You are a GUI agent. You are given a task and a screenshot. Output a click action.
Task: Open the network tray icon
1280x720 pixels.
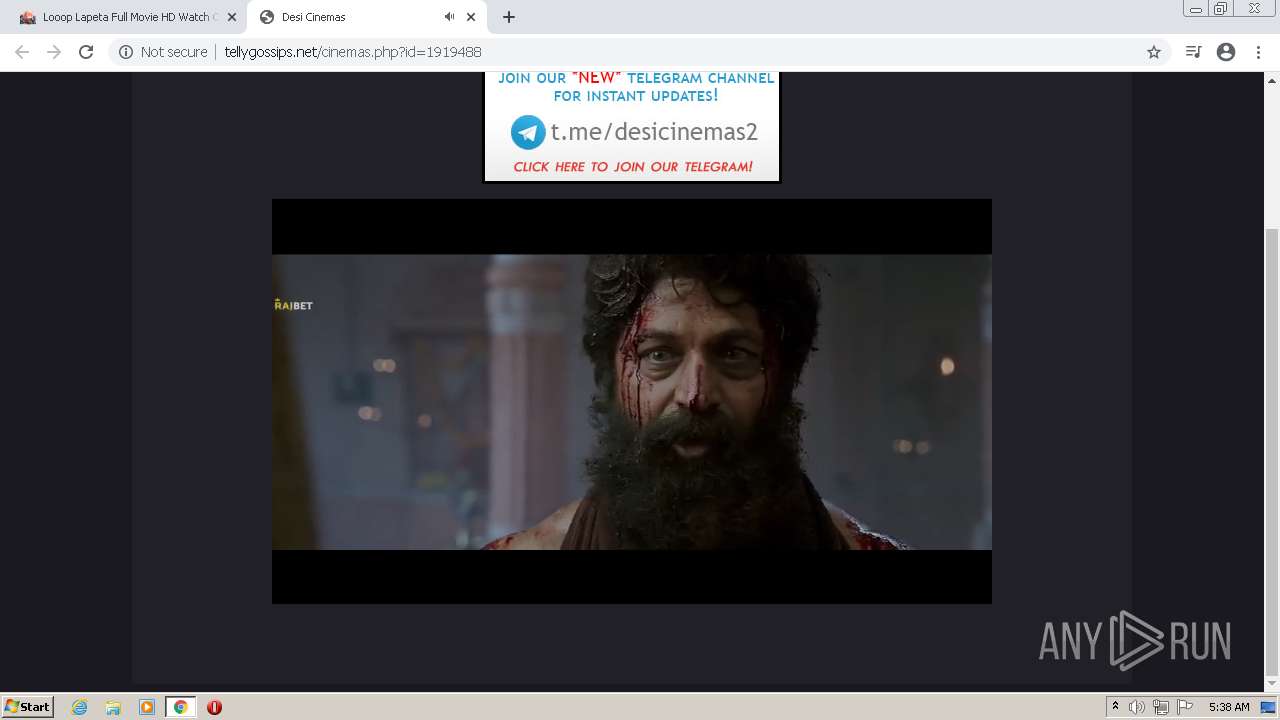point(1161,707)
